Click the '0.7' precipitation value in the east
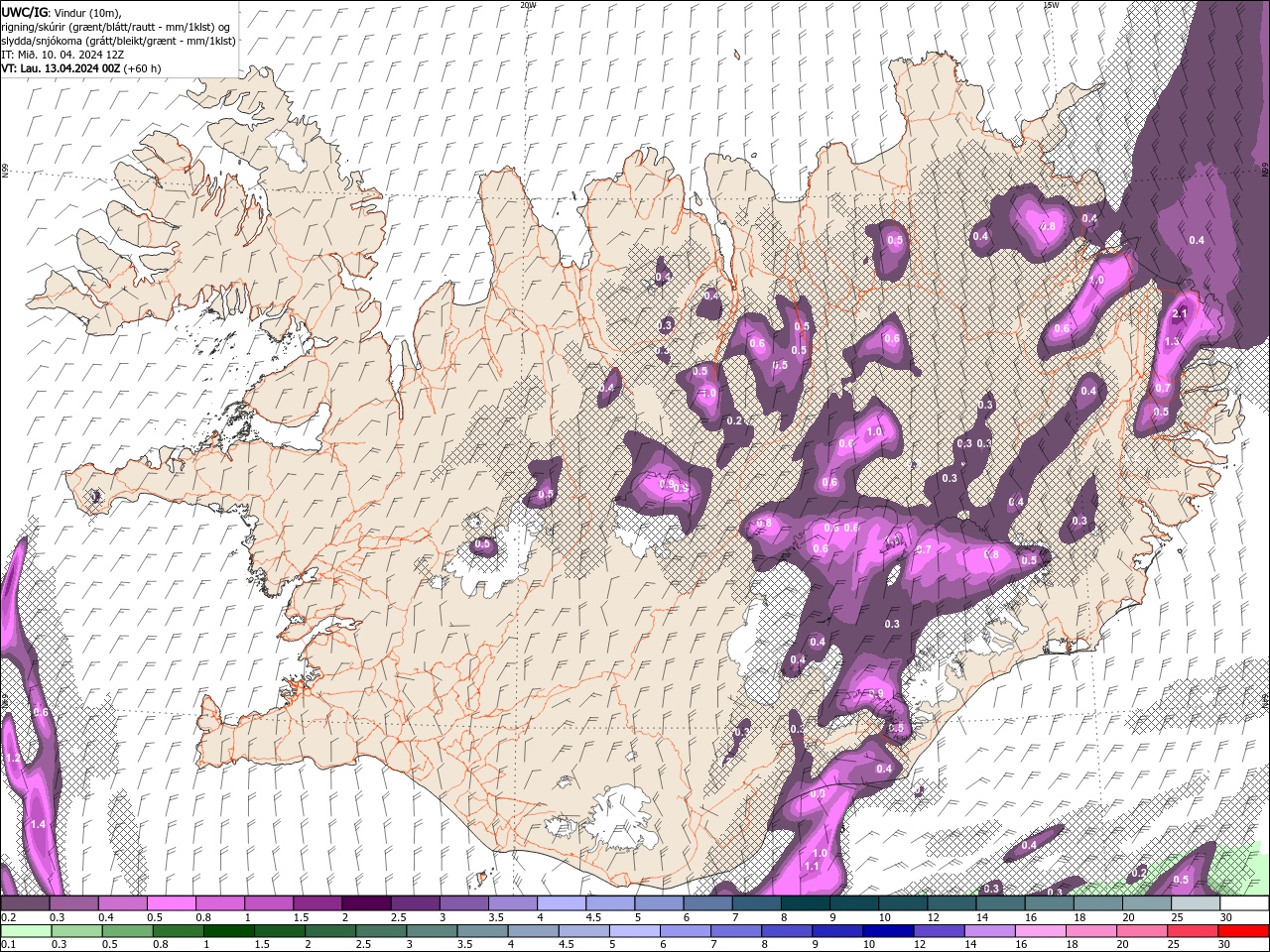The height and width of the screenshot is (952, 1270). pyautogui.click(x=1163, y=388)
